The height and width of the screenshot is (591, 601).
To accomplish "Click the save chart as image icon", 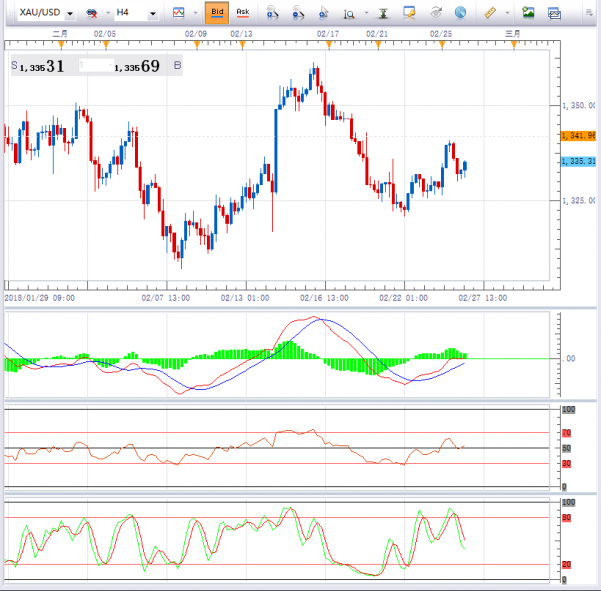I will click(x=528, y=13).
